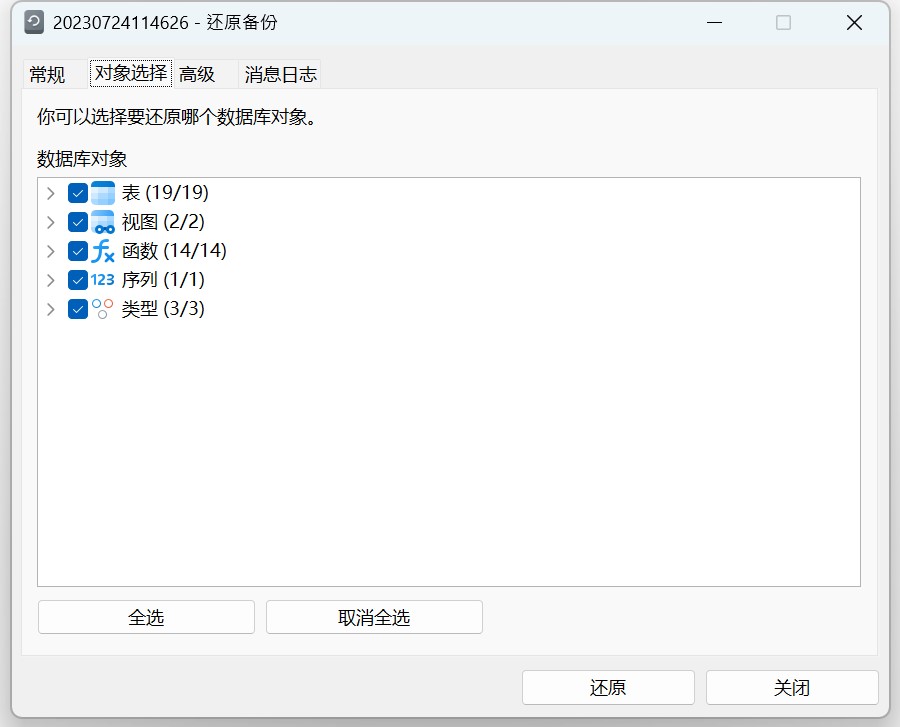Uncheck the 表 (19/19) checkbox
This screenshot has height=727, width=900.
(77, 193)
